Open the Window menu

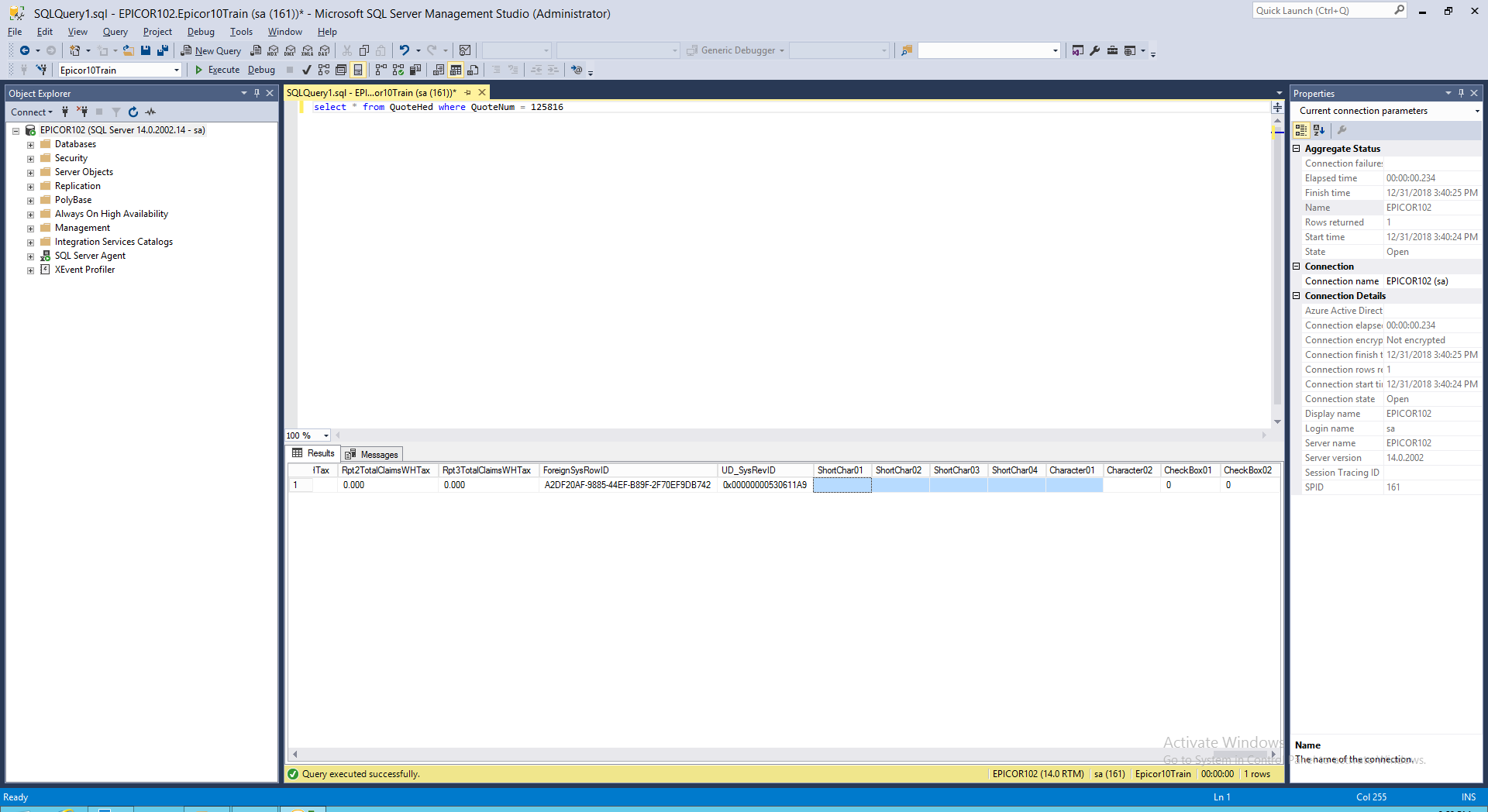tap(284, 32)
